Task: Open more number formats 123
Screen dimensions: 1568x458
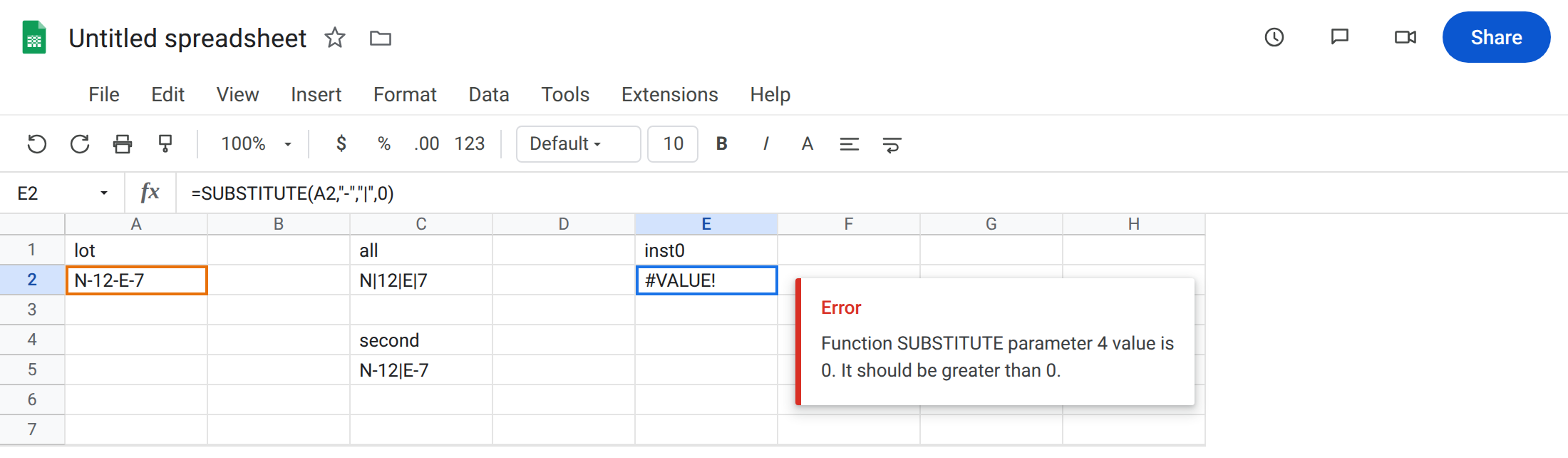Action: tap(470, 144)
